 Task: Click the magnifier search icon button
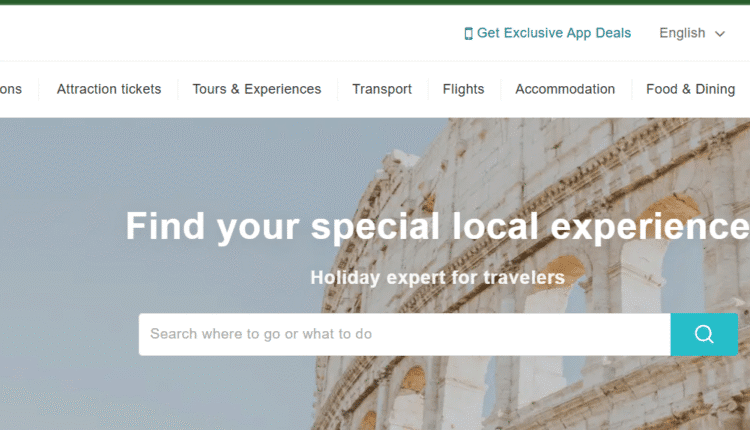[704, 334]
